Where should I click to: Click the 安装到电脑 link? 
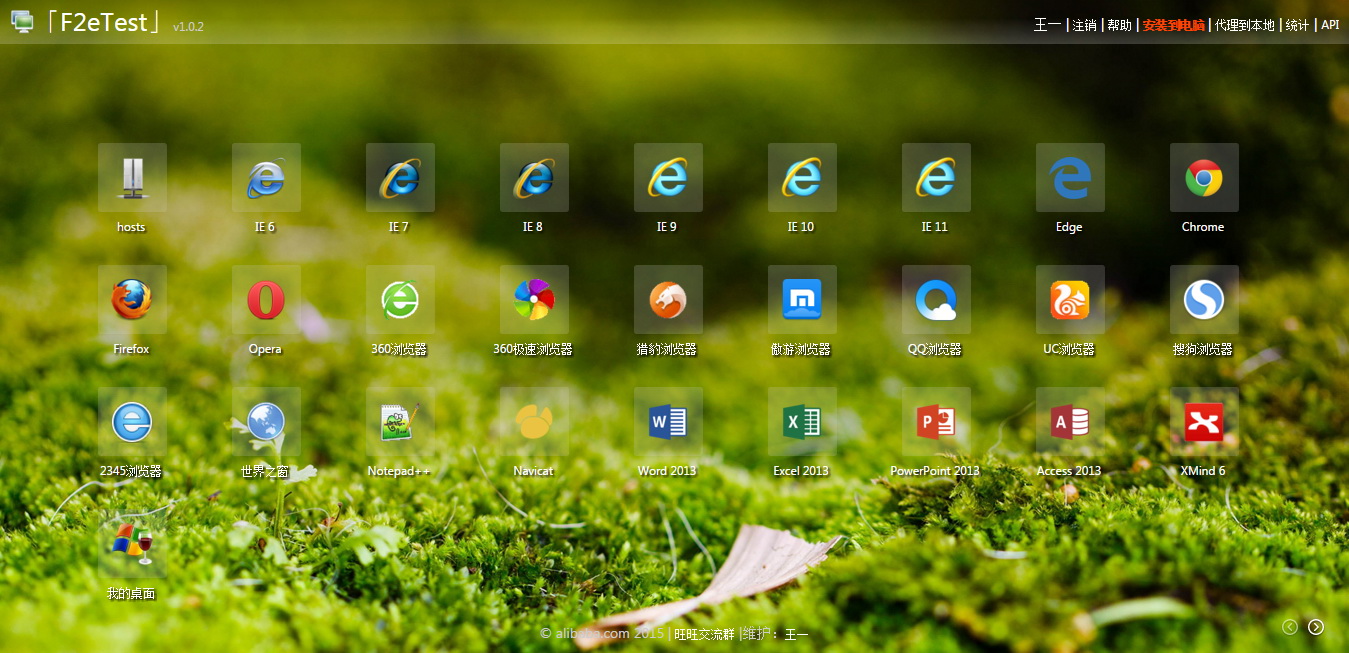(x=1173, y=25)
